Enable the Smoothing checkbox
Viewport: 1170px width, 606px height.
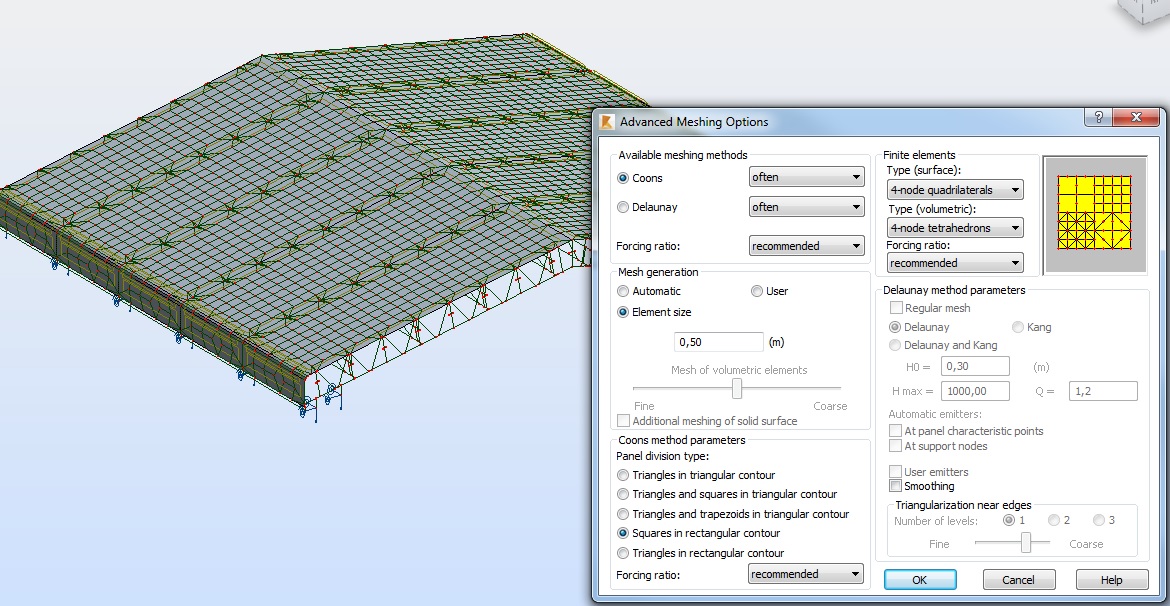tap(894, 485)
